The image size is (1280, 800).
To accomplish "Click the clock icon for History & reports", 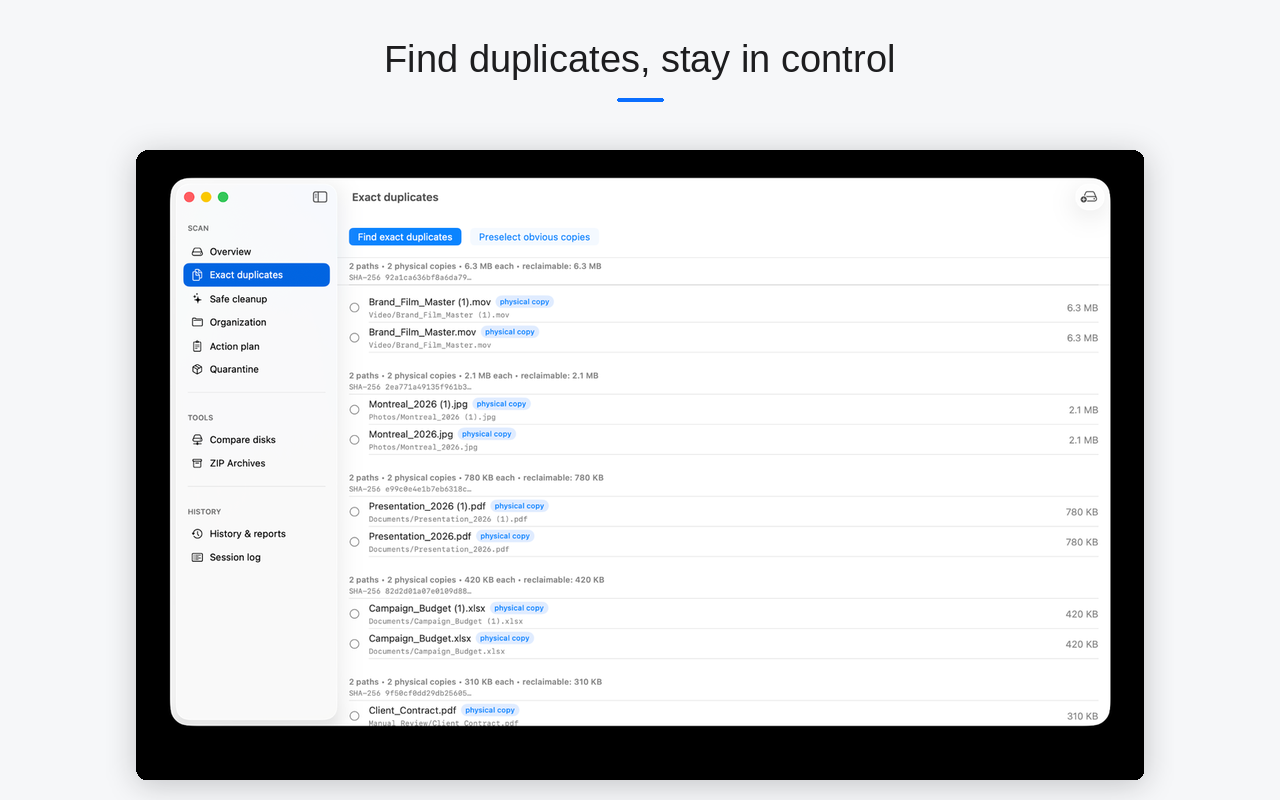I will point(197,534).
